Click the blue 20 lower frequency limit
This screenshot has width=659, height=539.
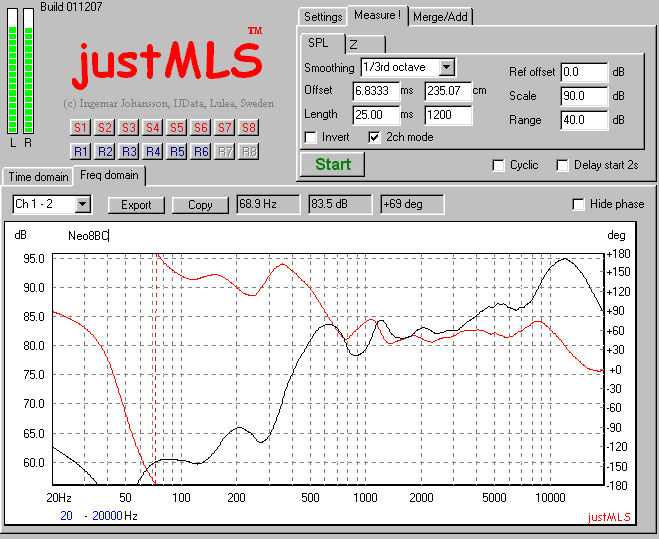point(66,516)
